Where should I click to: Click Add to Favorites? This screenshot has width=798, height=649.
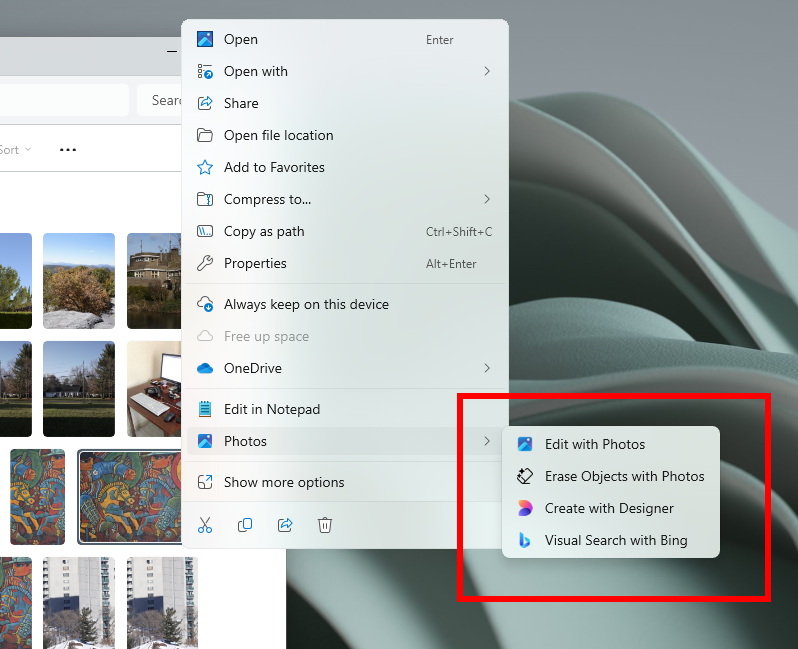274,167
